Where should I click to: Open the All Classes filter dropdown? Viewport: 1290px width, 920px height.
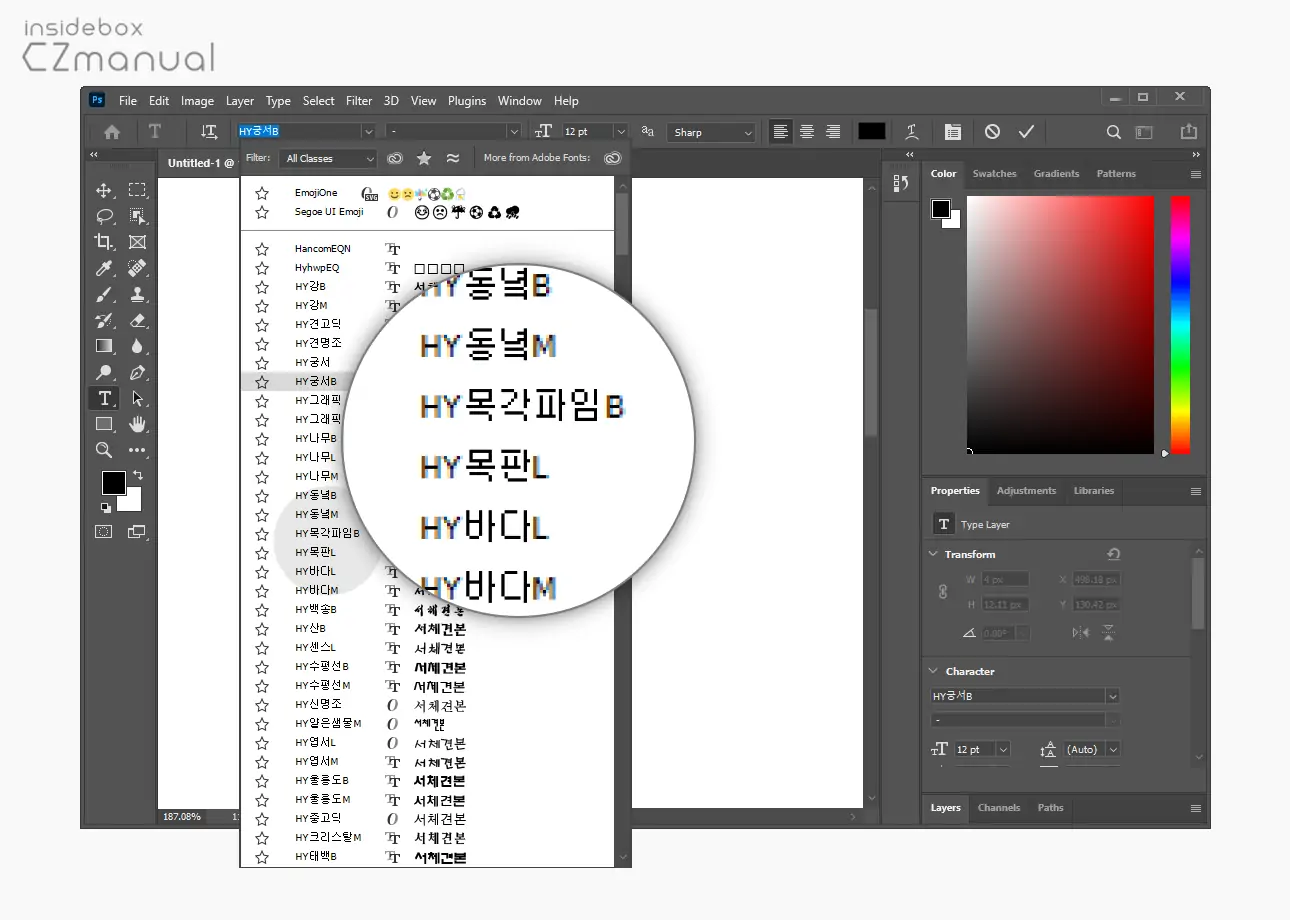tap(328, 158)
